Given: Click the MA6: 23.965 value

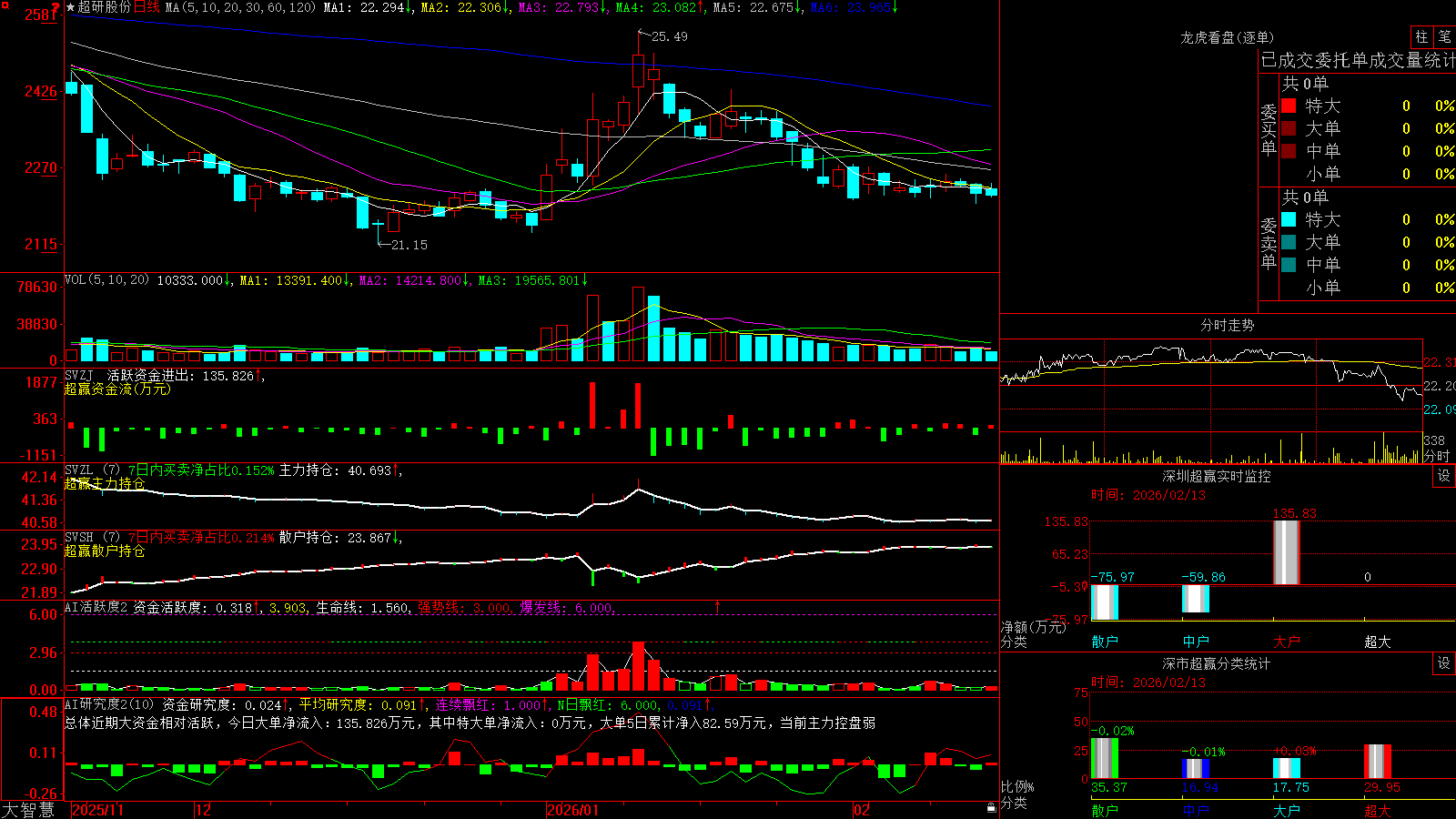Looking at the screenshot, I should [853, 7].
